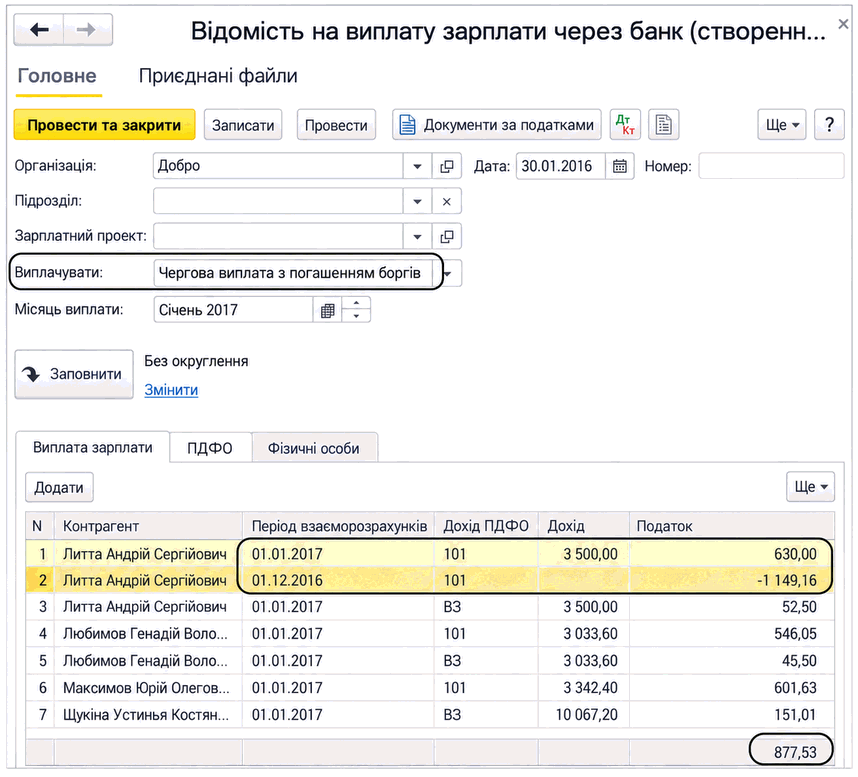Screen dimensions: 858x777
Task: Click into the Номер field
Action: click(771, 166)
